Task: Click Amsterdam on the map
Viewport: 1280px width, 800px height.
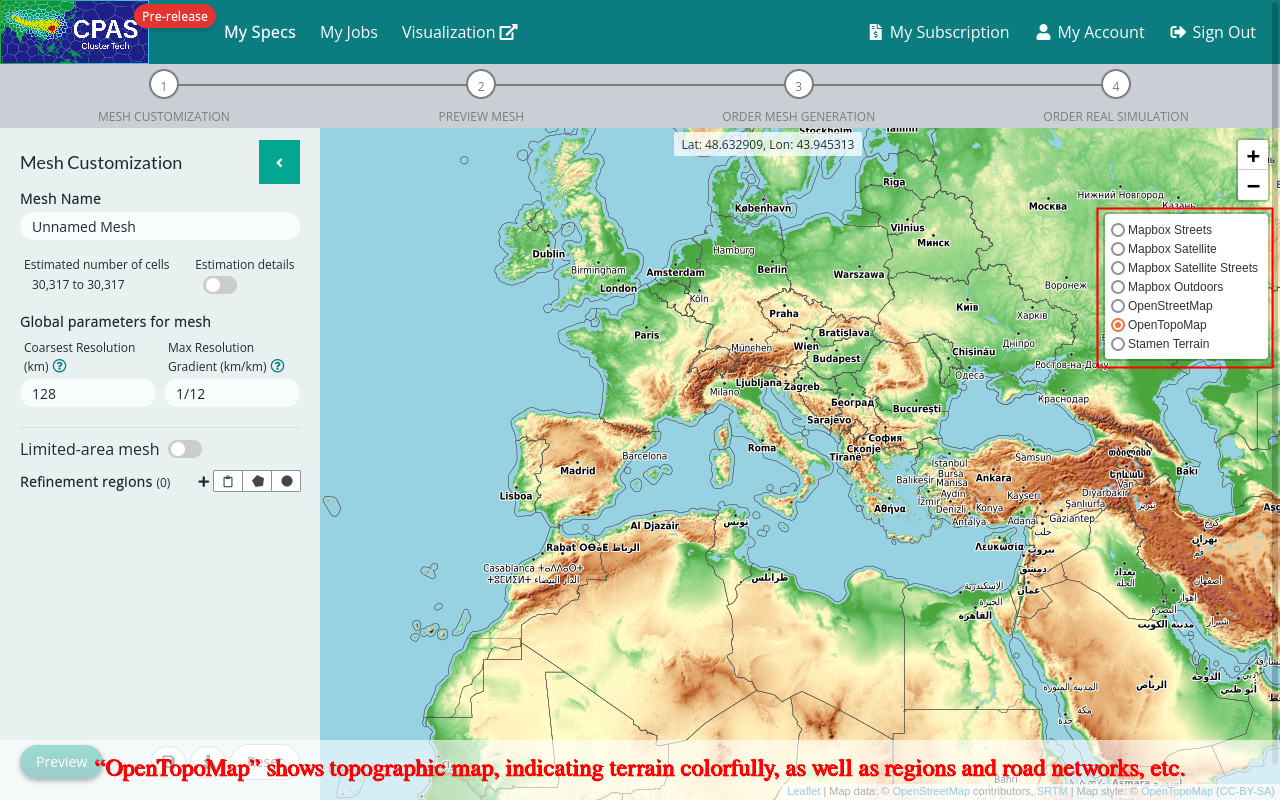Action: tap(676, 272)
